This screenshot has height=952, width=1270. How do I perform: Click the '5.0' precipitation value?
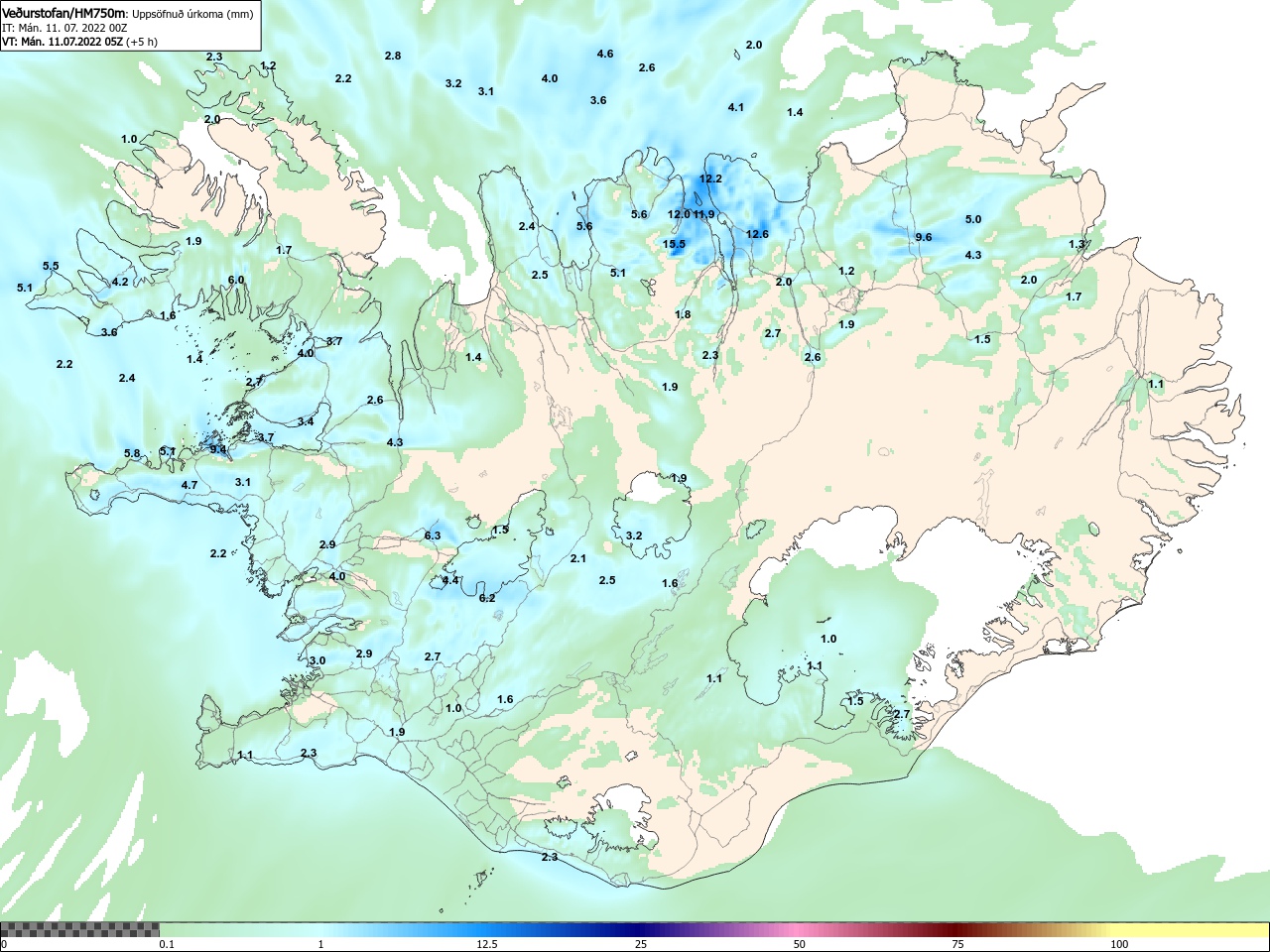tap(973, 219)
